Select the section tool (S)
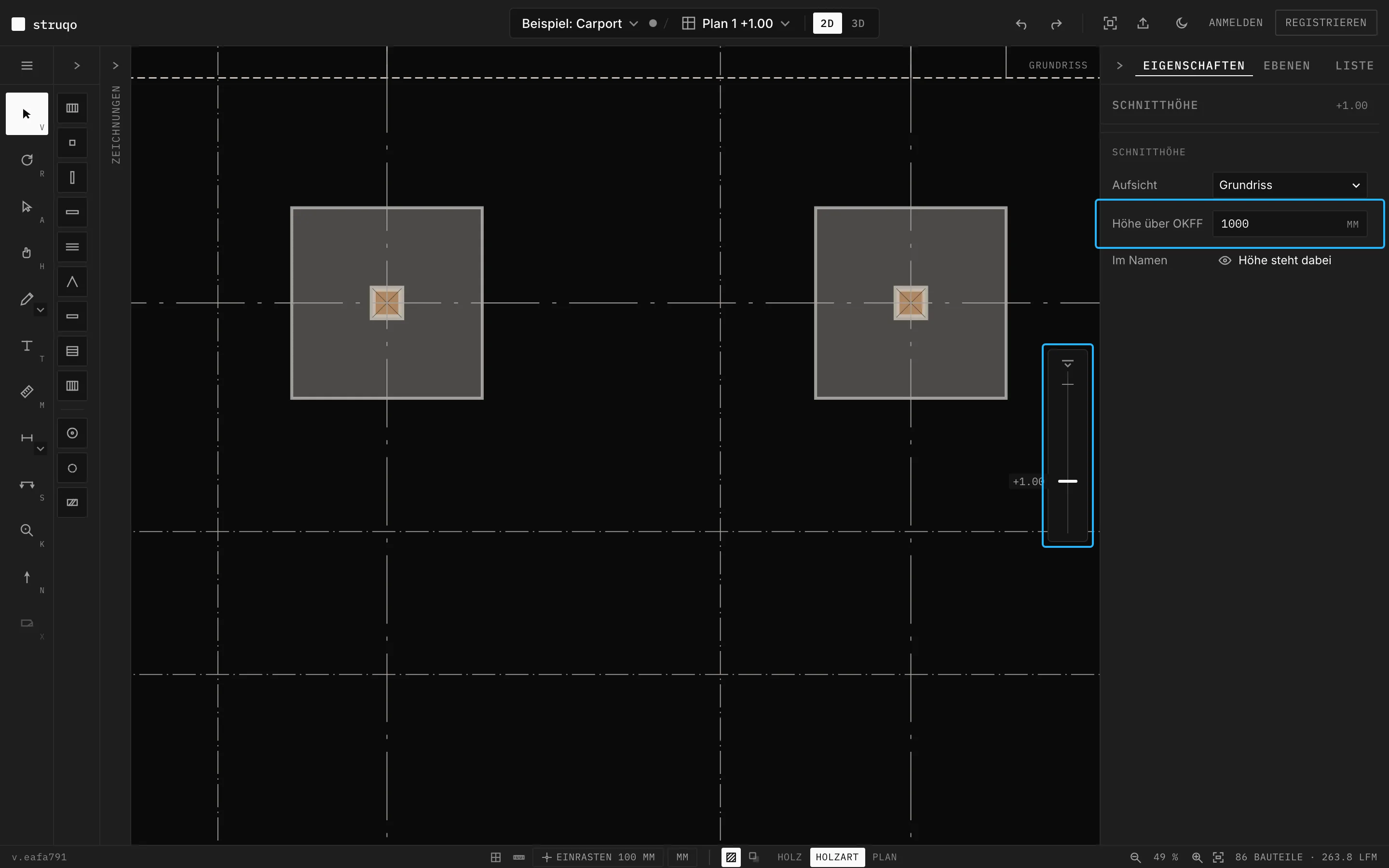 (x=27, y=485)
